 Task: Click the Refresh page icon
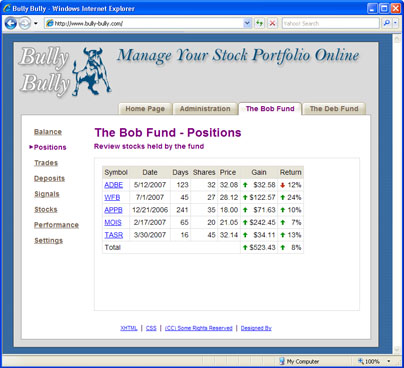pyautogui.click(x=259, y=23)
